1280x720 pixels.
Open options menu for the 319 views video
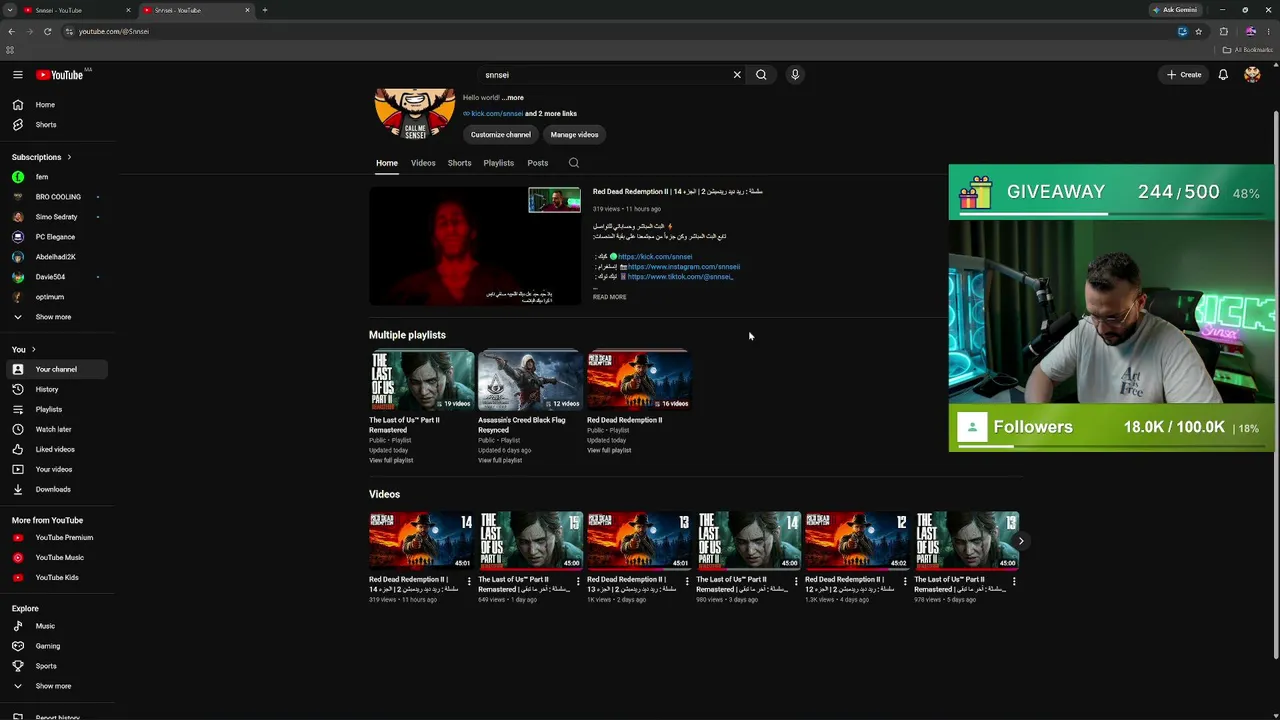[x=469, y=581]
